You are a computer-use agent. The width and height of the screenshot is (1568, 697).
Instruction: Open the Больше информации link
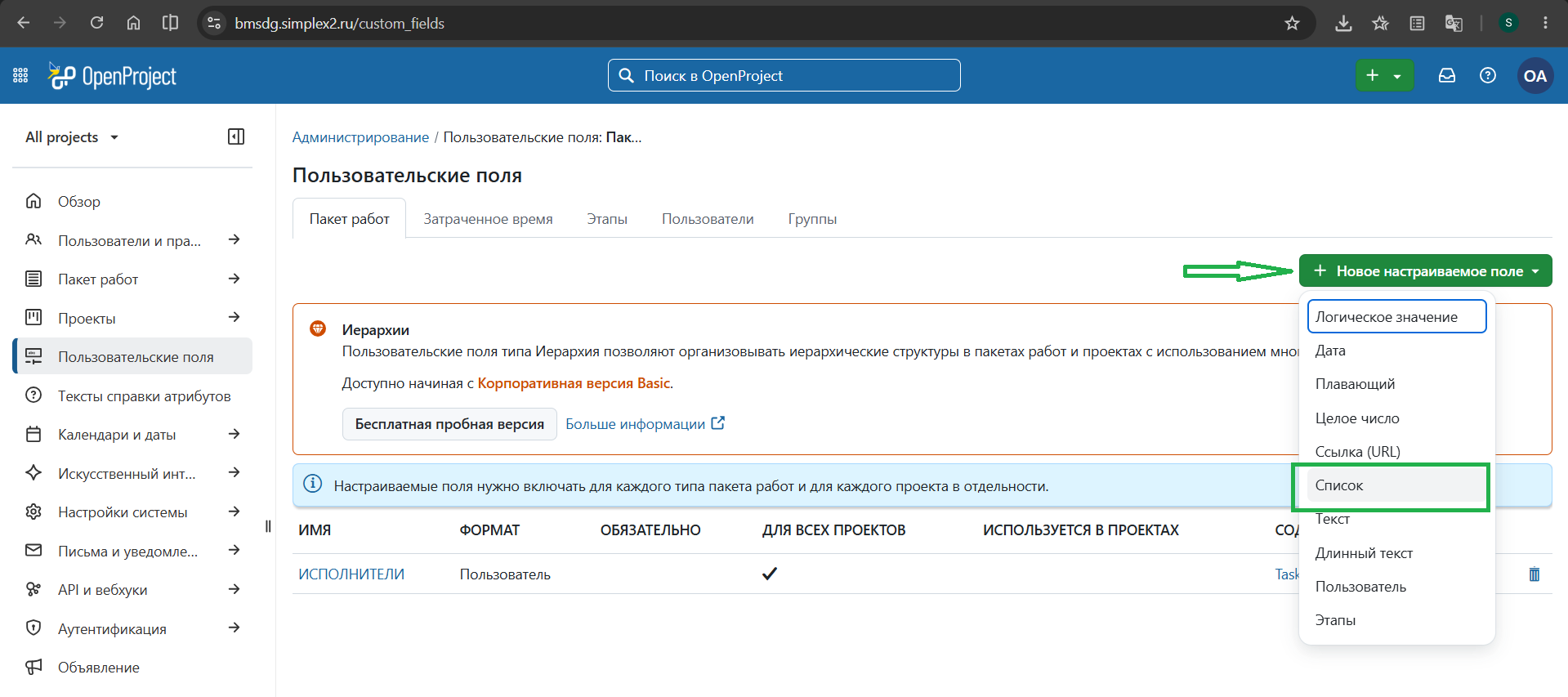[x=645, y=424]
